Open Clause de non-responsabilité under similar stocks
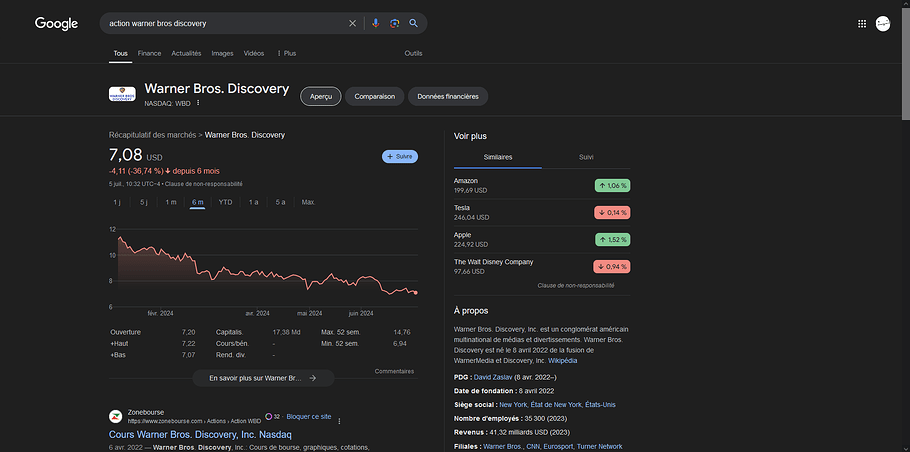This screenshot has width=910, height=452. click(x=576, y=285)
